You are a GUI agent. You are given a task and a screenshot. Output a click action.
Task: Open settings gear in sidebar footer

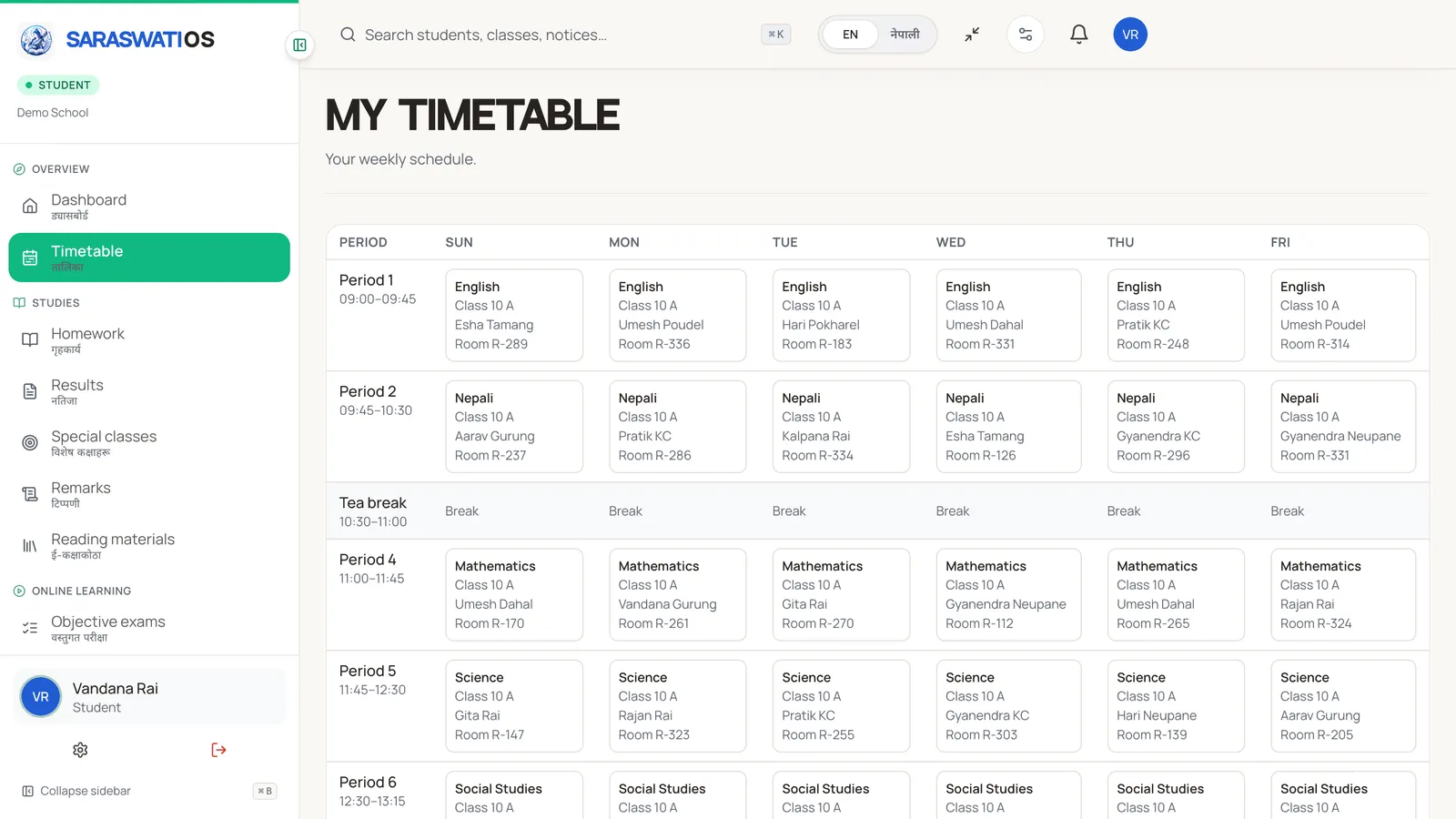(80, 750)
